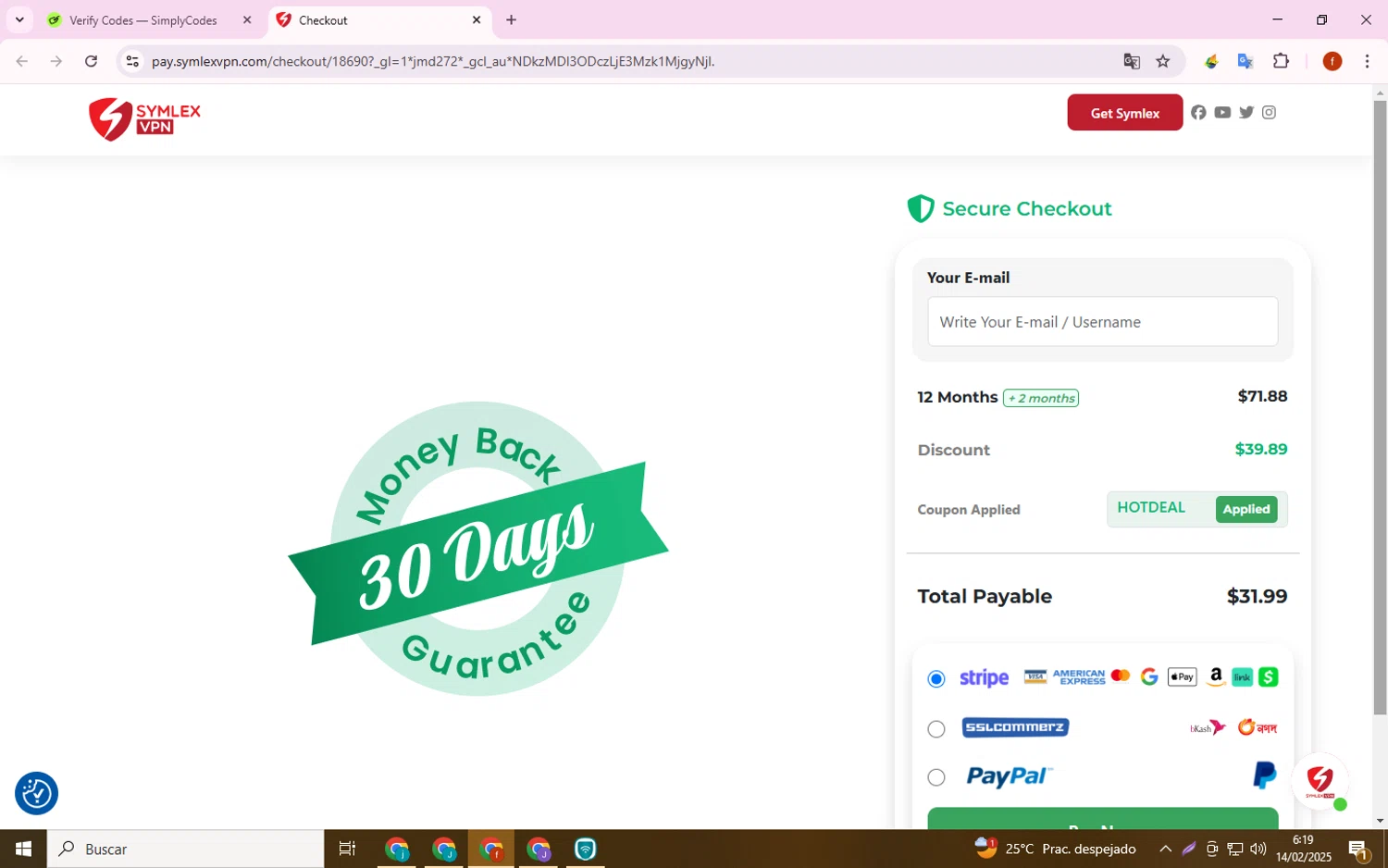Open Symlex Twitter profile icon

(1246, 112)
